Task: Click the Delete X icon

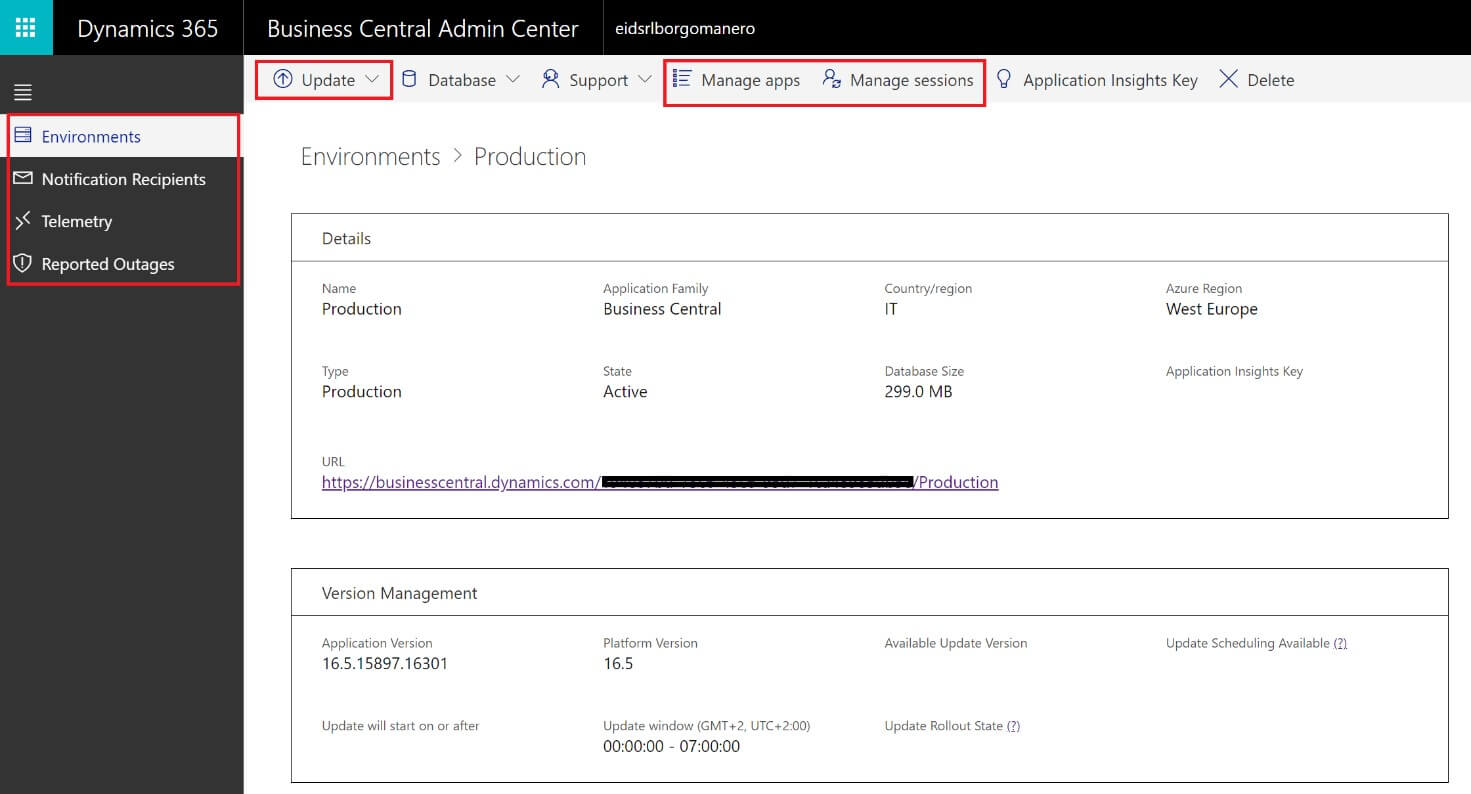Action: pos(1229,80)
